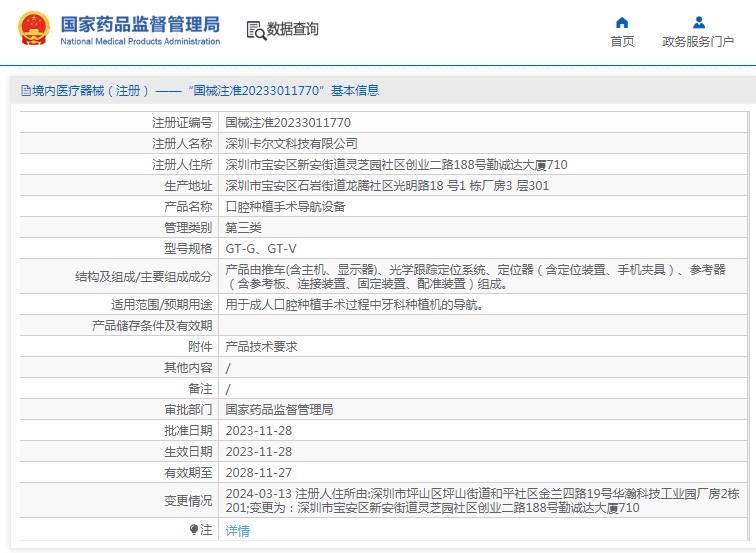Select the 注册人住所 address value

click(x=396, y=165)
